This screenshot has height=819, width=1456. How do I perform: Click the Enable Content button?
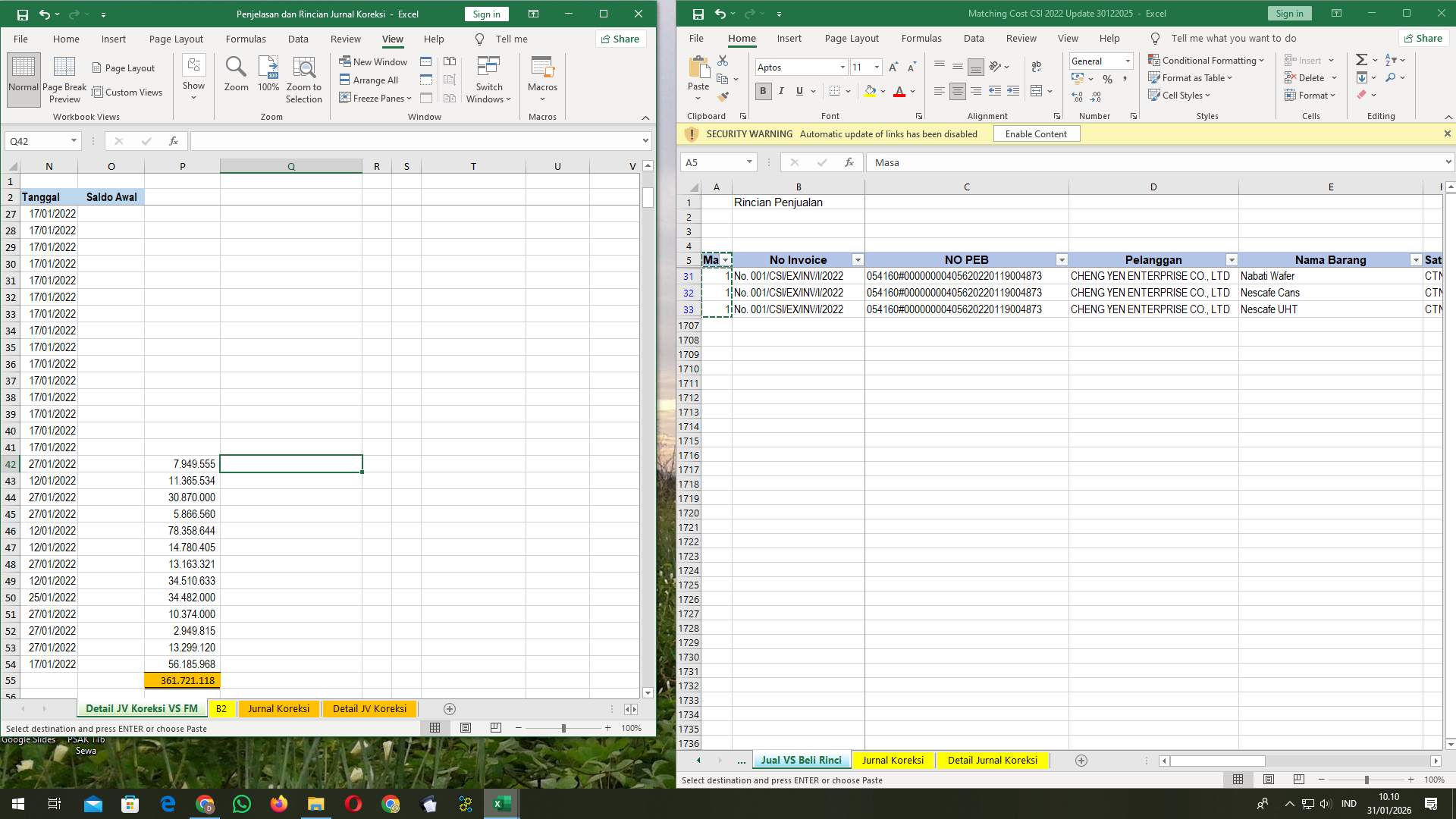click(x=1036, y=133)
